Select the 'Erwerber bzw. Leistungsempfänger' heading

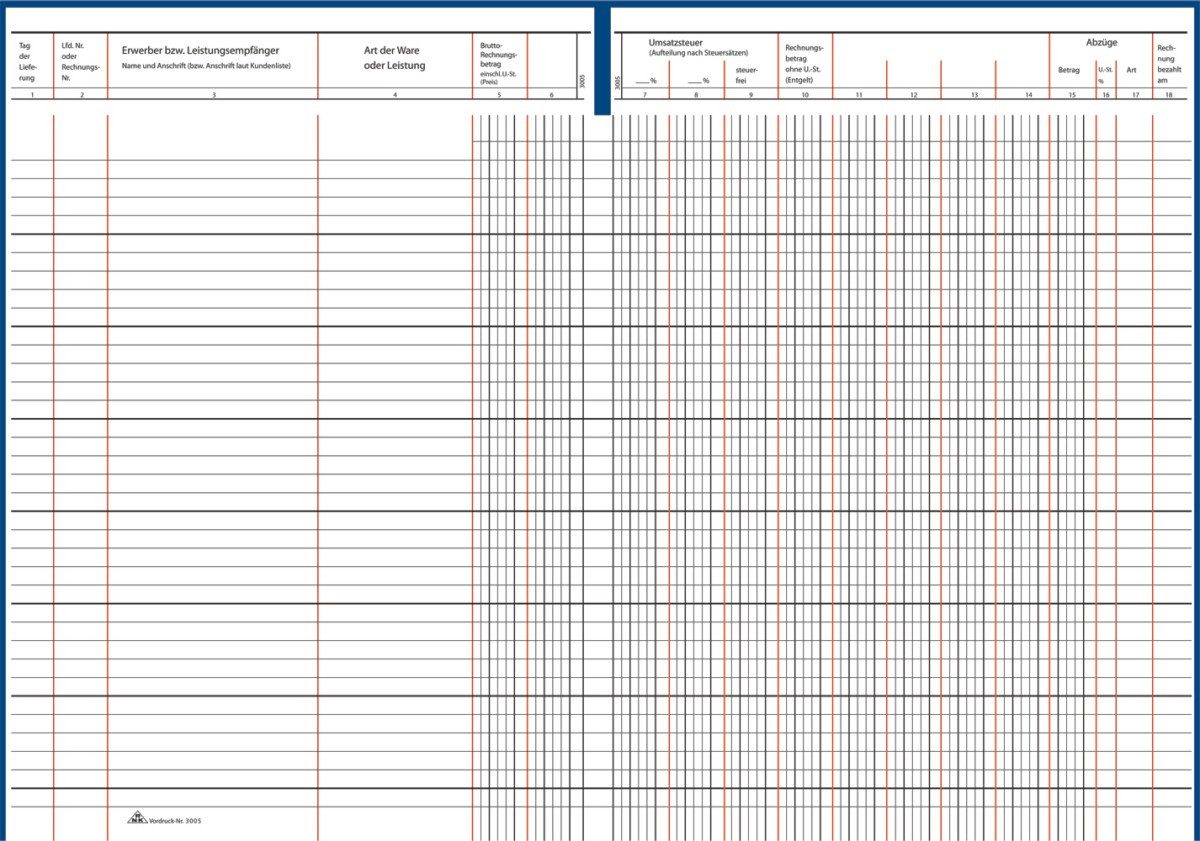200,50
